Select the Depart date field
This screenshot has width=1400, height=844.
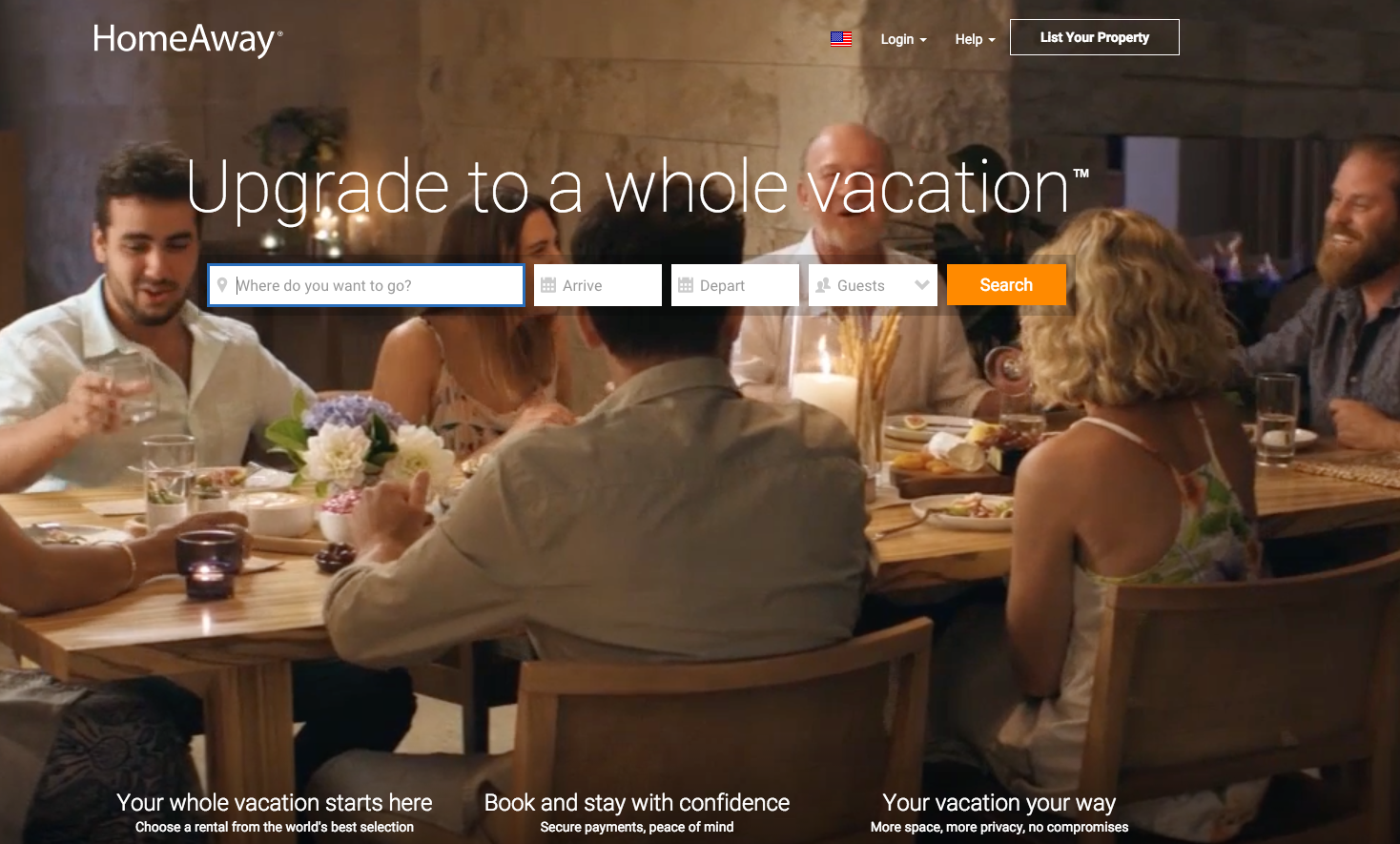[x=735, y=285]
